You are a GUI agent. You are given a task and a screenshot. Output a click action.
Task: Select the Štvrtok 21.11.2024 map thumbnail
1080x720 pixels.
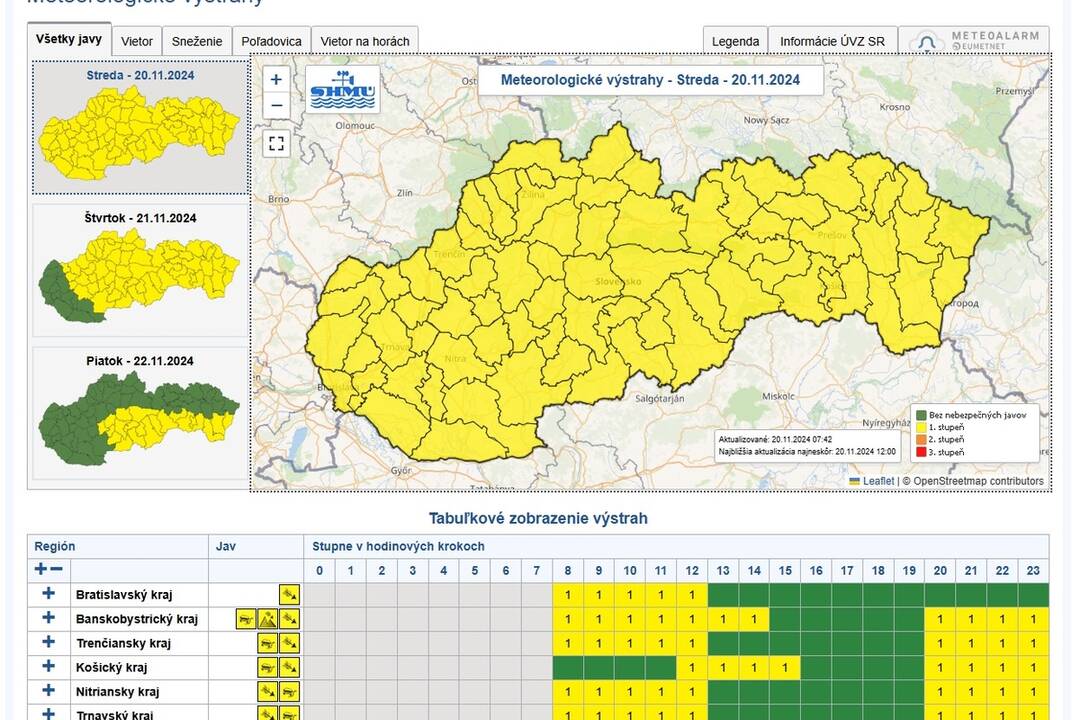(140, 270)
